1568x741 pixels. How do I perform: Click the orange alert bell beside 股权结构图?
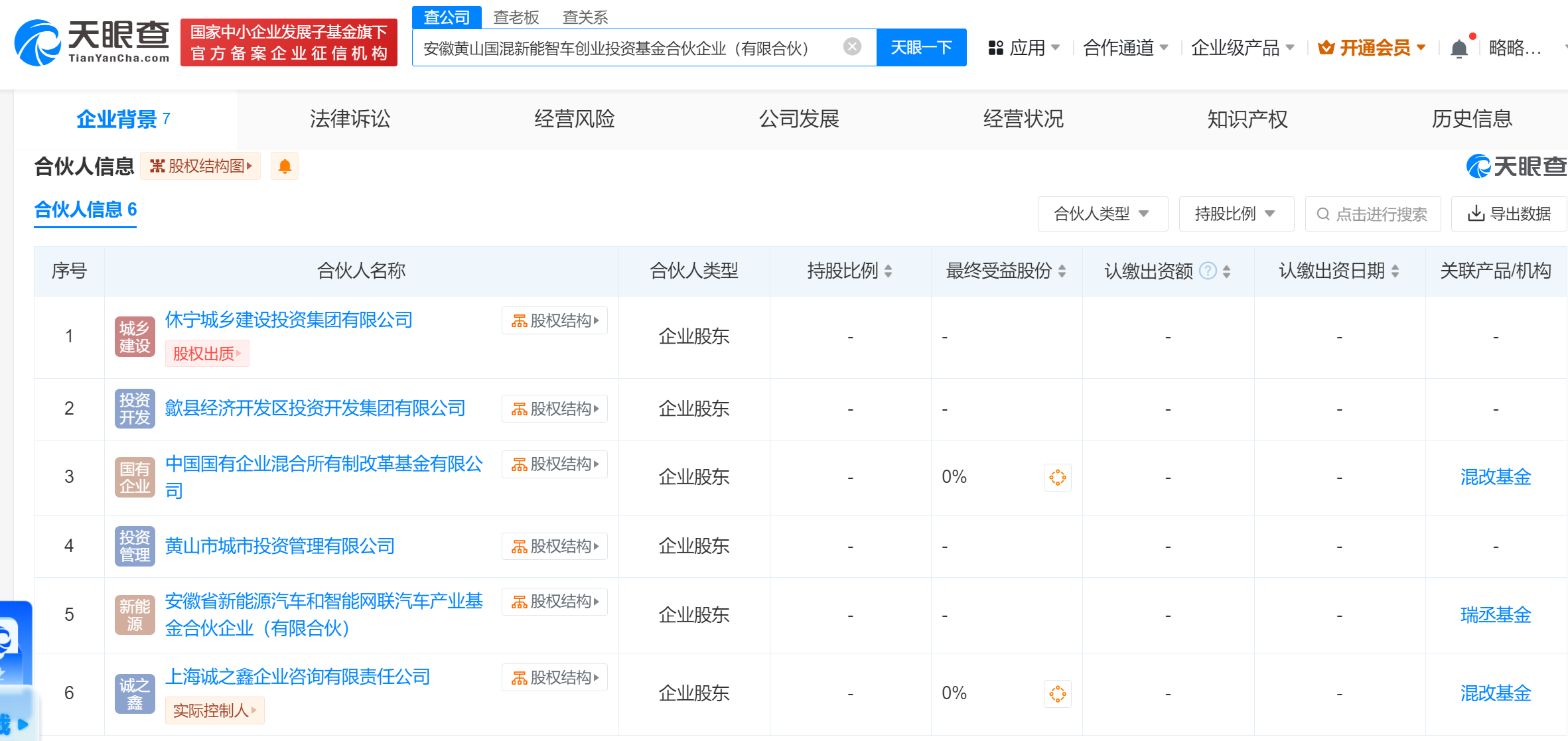(x=285, y=166)
